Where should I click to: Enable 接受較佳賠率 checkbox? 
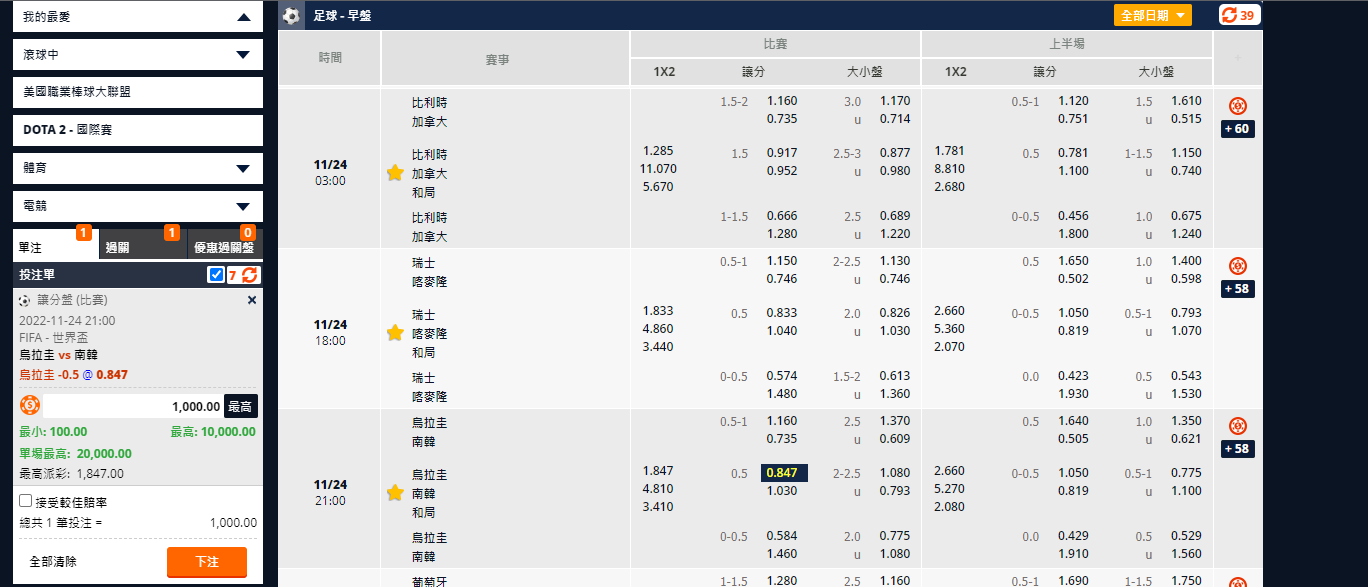(x=26, y=501)
